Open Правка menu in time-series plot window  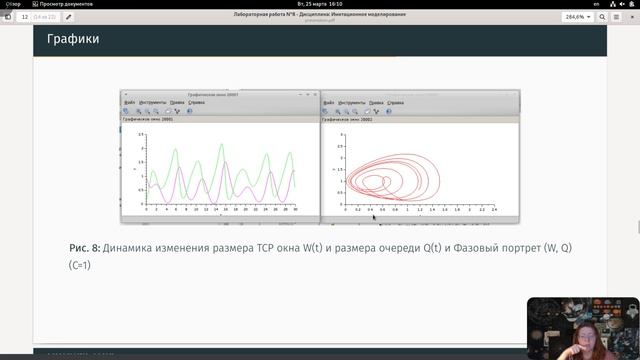point(177,102)
